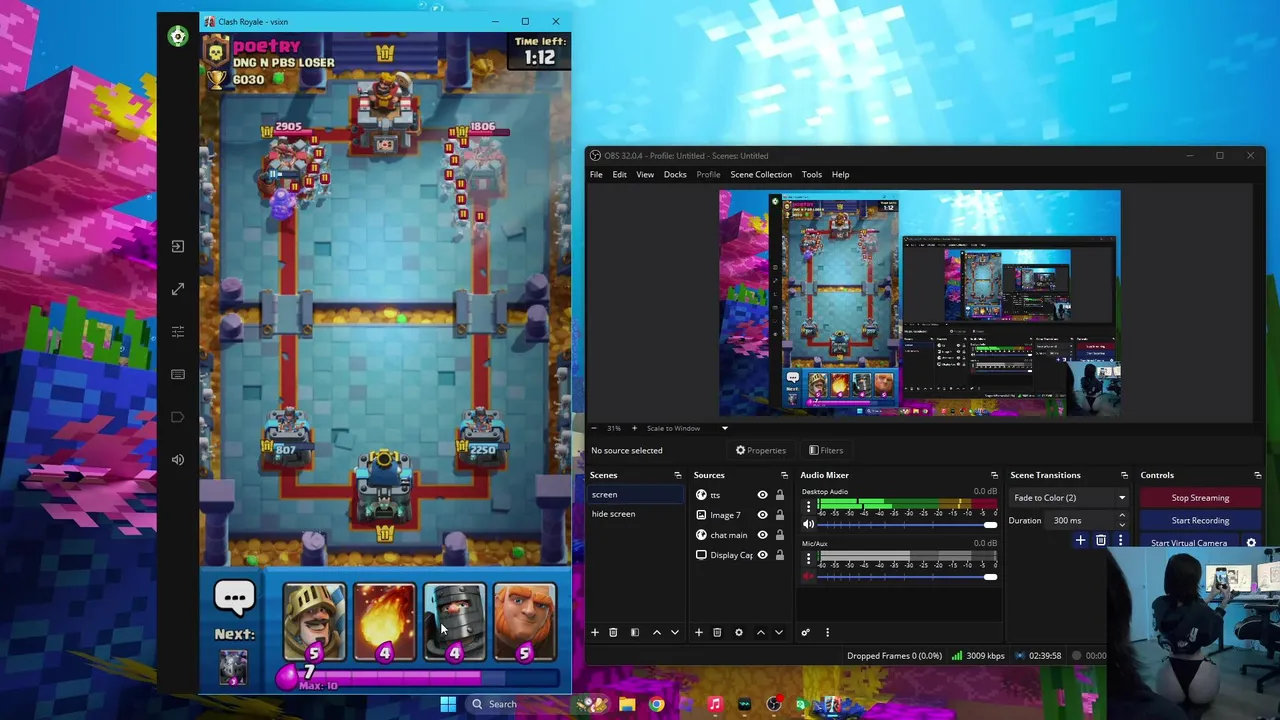Toggle lock on tts source

[x=780, y=495]
